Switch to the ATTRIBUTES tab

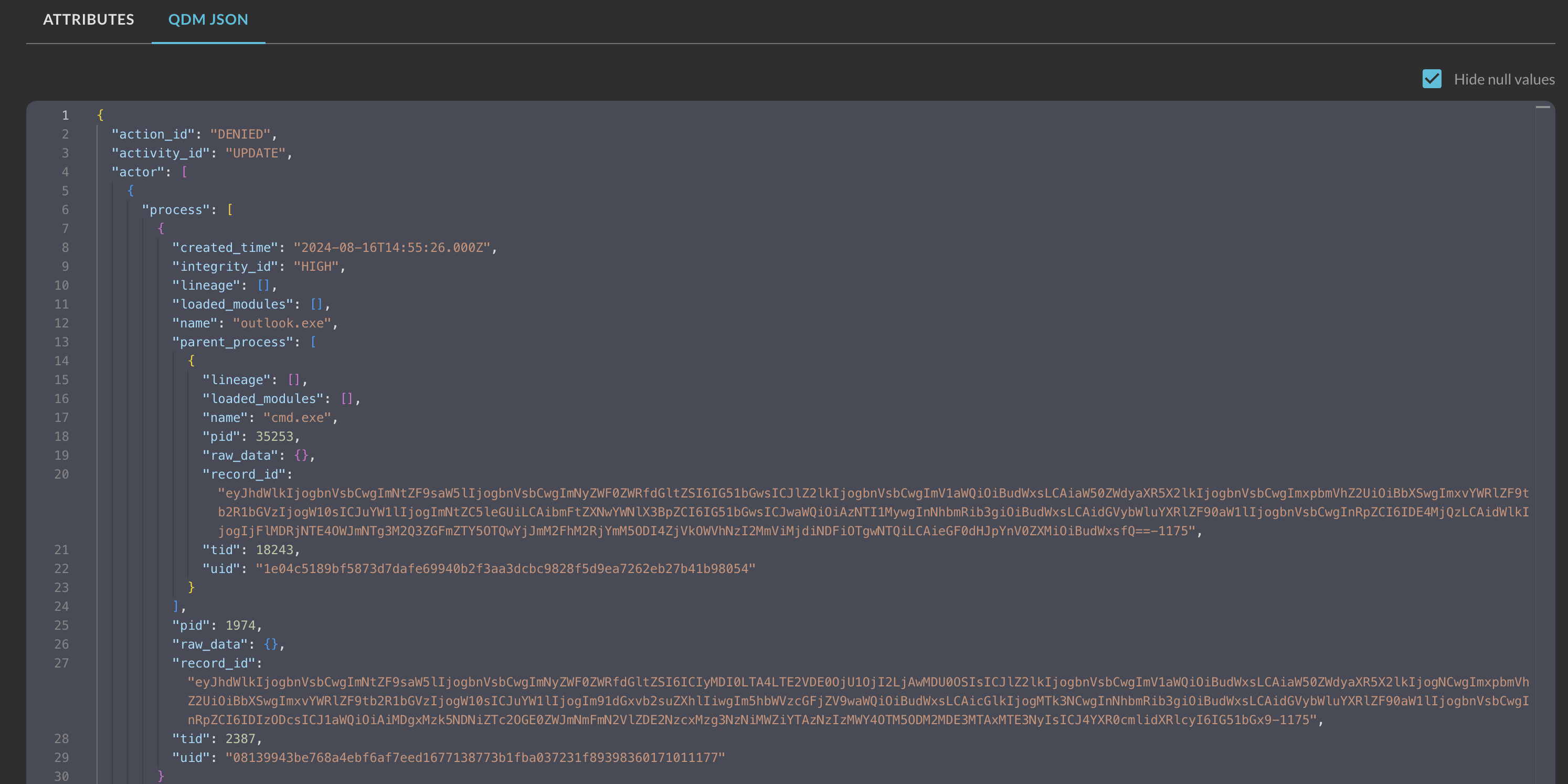[88, 19]
